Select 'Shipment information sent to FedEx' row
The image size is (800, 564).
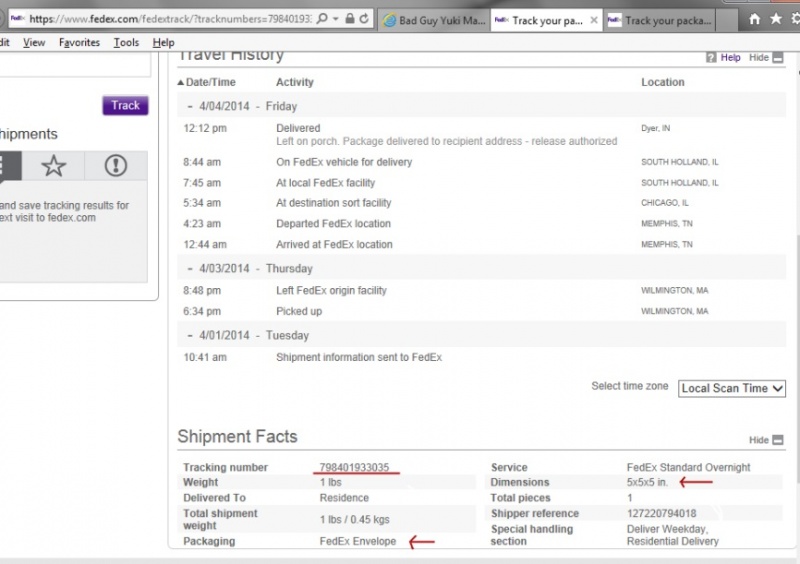(x=482, y=357)
